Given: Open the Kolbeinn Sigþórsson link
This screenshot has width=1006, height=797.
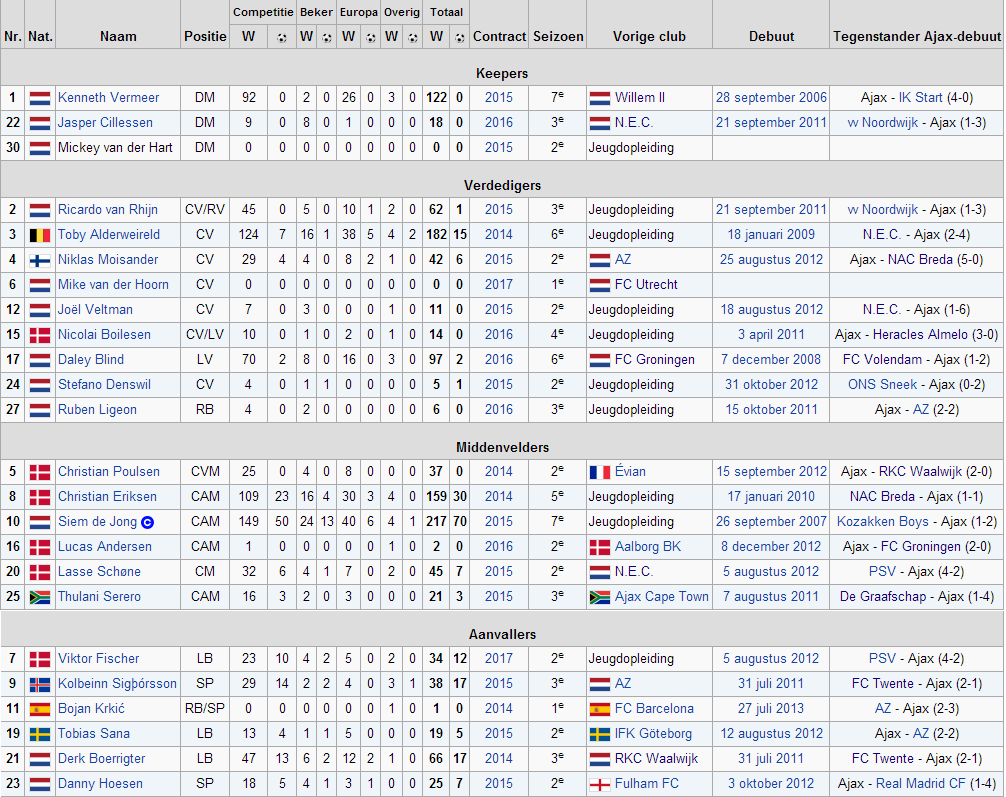Looking at the screenshot, I should coord(117,683).
